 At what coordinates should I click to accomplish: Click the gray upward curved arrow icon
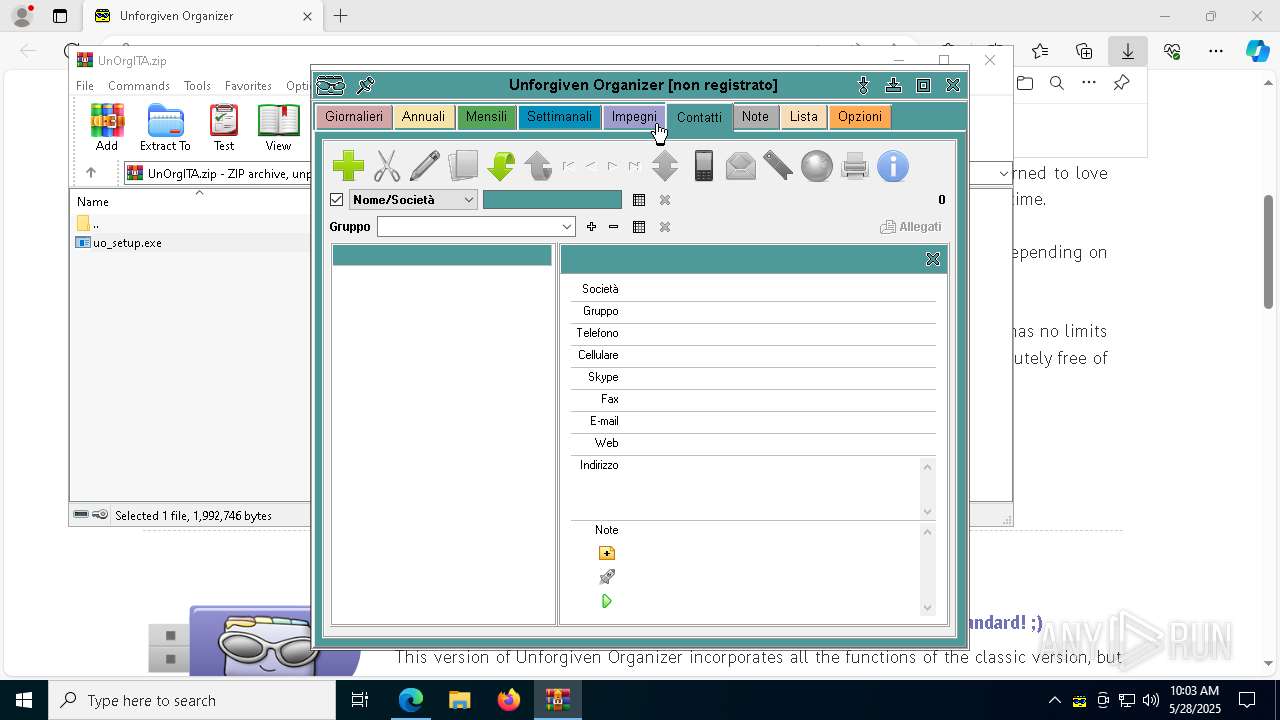point(538,166)
